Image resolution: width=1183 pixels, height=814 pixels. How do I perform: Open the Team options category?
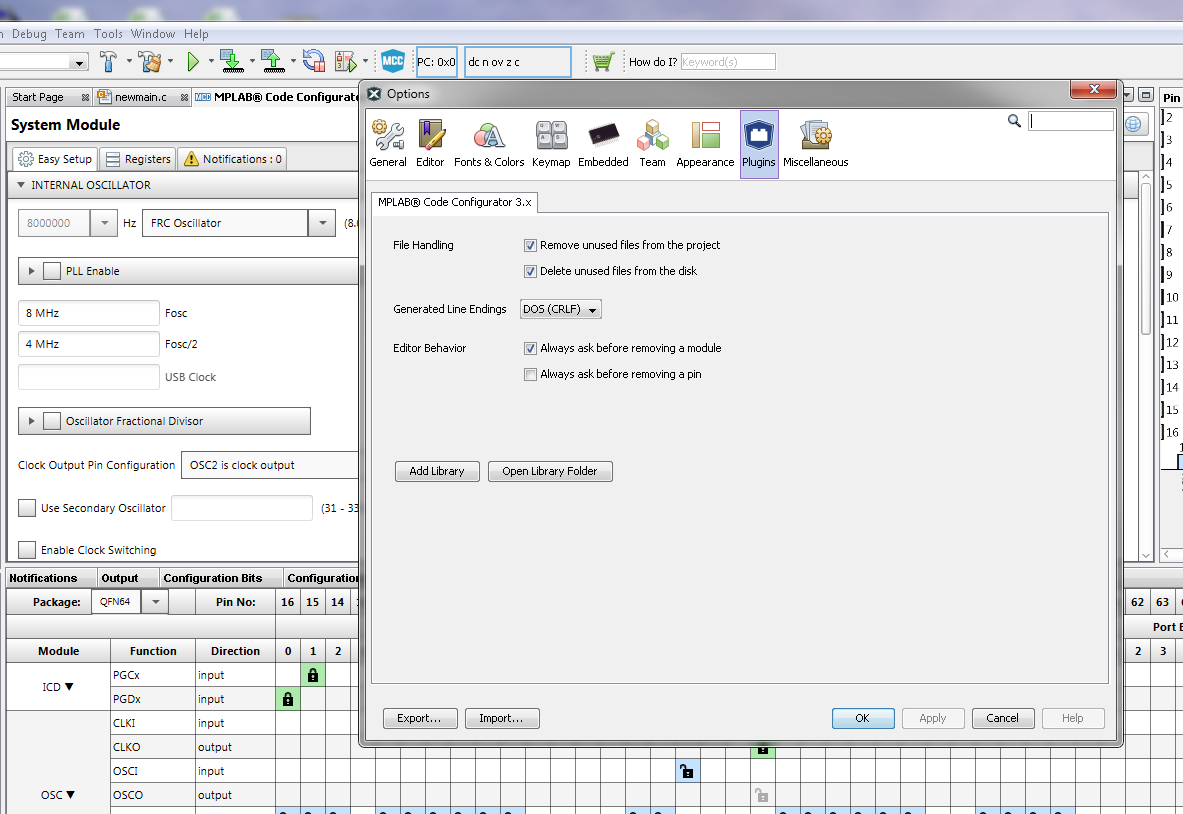click(652, 140)
